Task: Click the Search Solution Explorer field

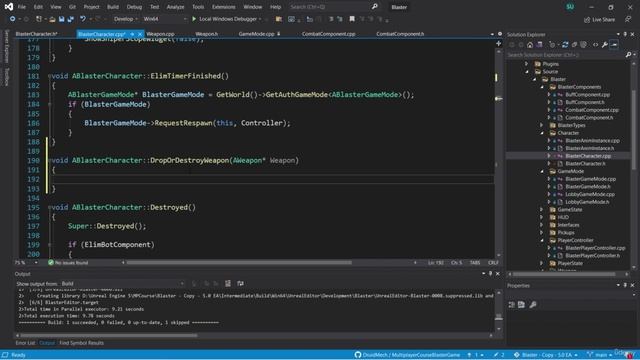Action: pos(567,55)
